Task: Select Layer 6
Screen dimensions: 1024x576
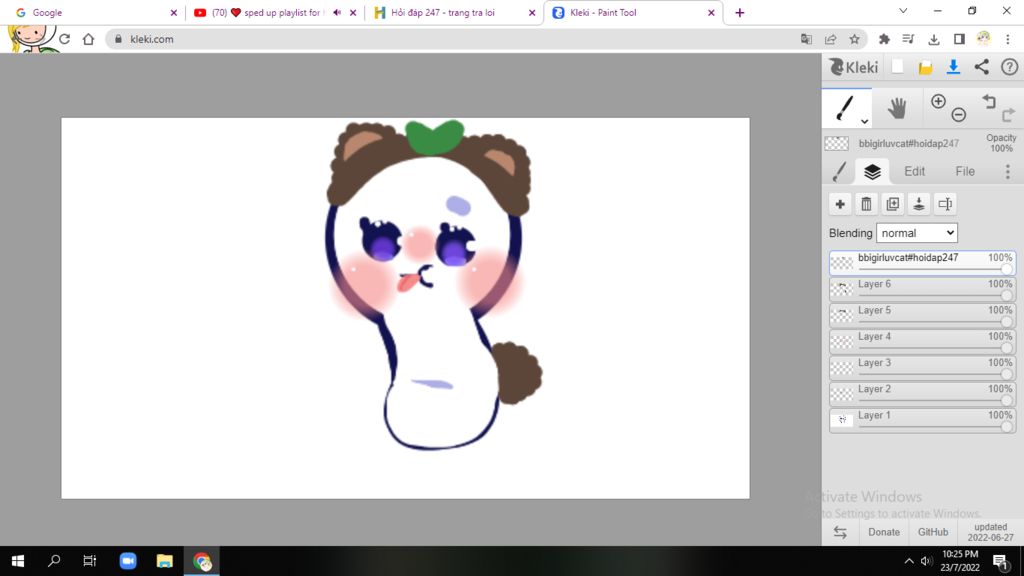Action: click(923, 289)
